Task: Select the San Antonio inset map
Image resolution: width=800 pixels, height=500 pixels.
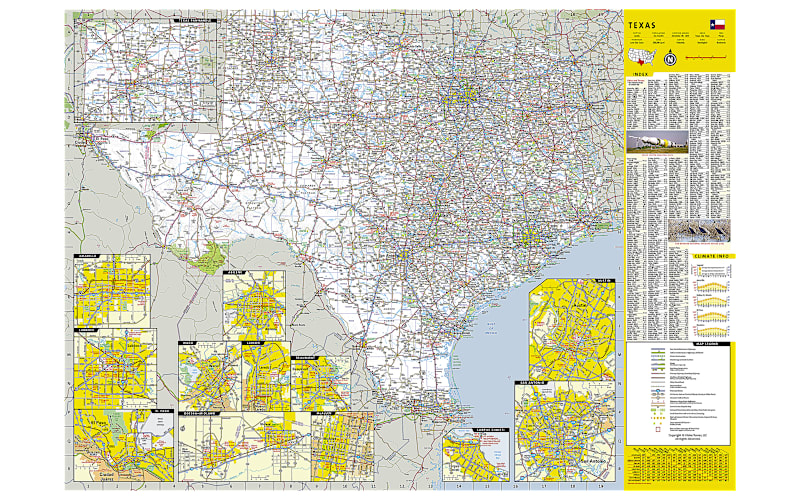Action: coord(565,433)
